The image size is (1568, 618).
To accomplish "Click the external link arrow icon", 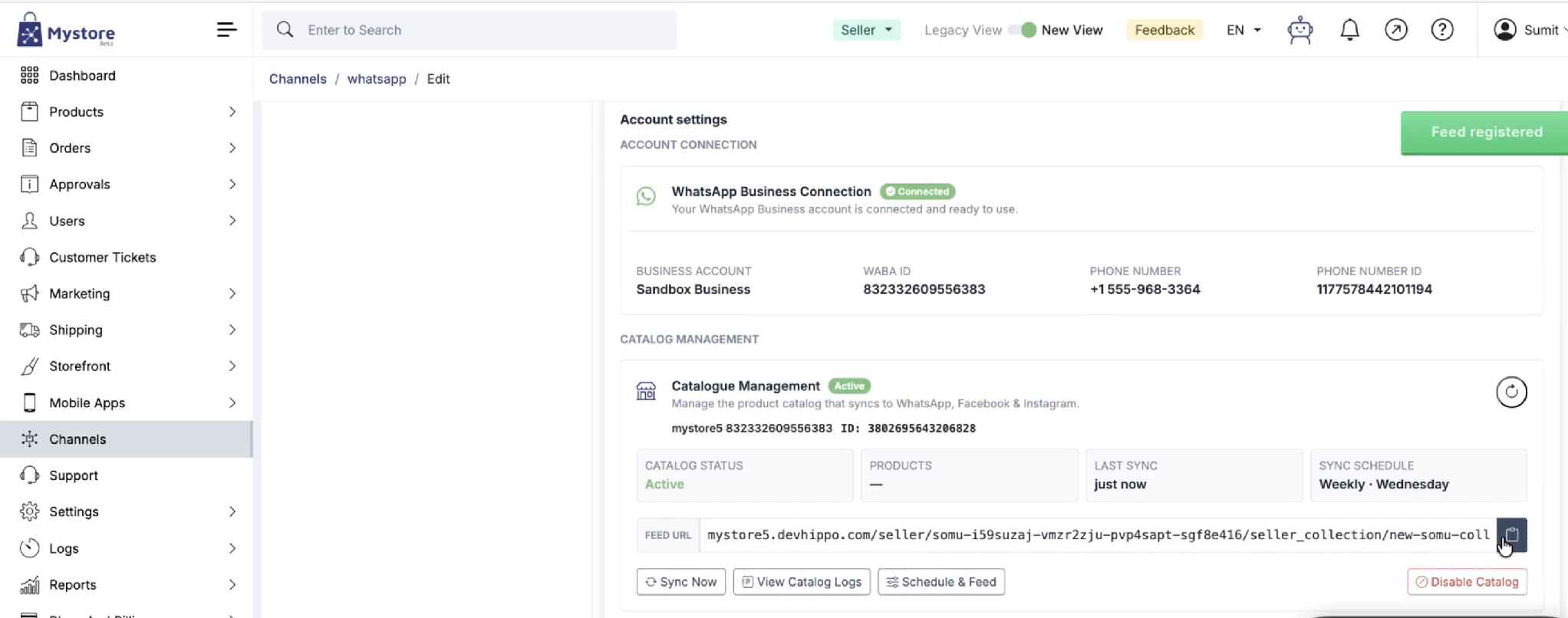I will (1395, 30).
